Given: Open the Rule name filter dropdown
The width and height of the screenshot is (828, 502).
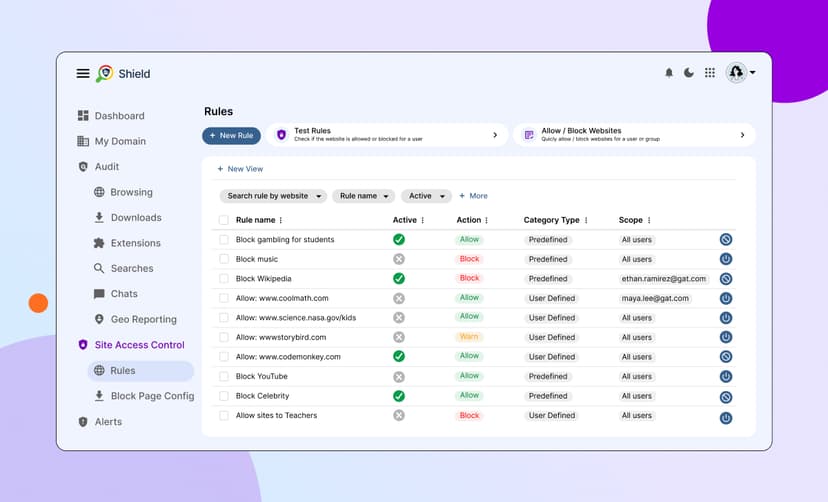Looking at the screenshot, I should tap(364, 196).
